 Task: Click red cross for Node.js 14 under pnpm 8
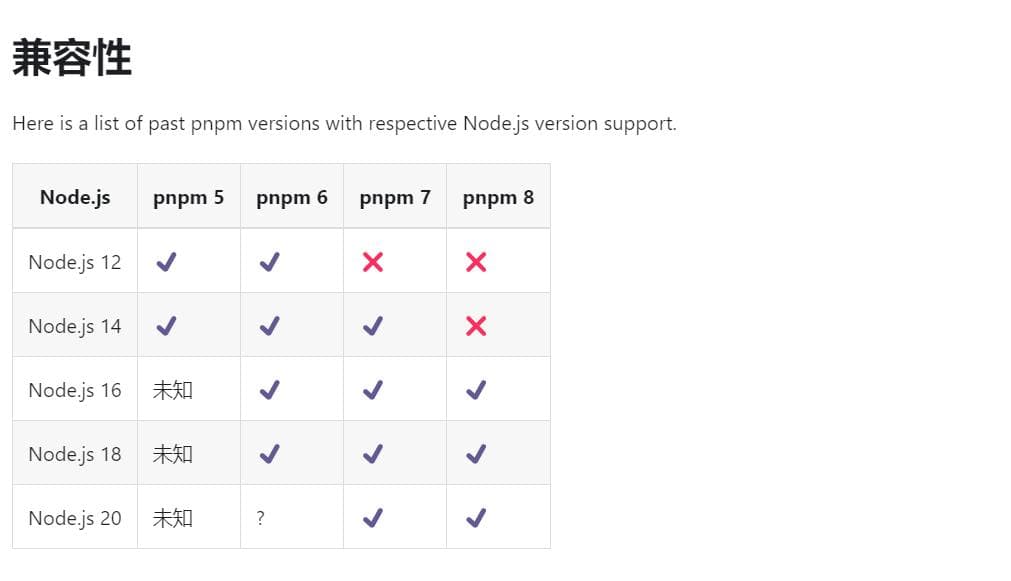(476, 326)
